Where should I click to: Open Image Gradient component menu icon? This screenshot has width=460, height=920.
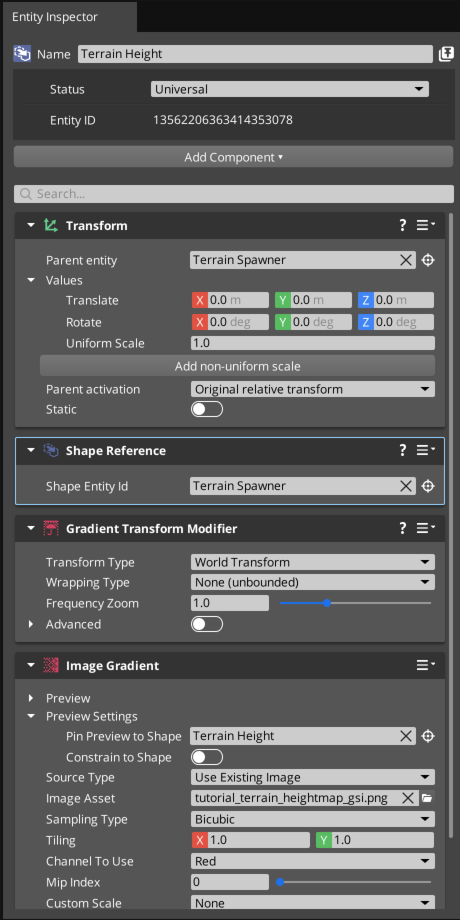(x=425, y=665)
